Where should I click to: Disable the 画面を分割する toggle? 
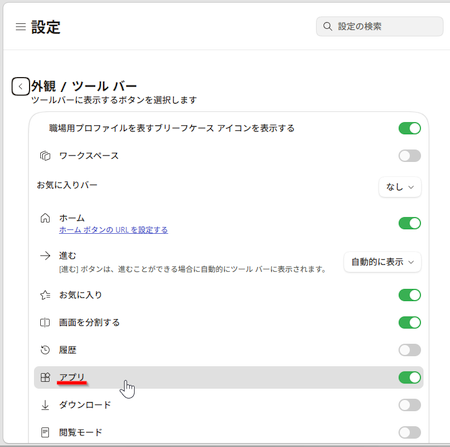click(410, 322)
